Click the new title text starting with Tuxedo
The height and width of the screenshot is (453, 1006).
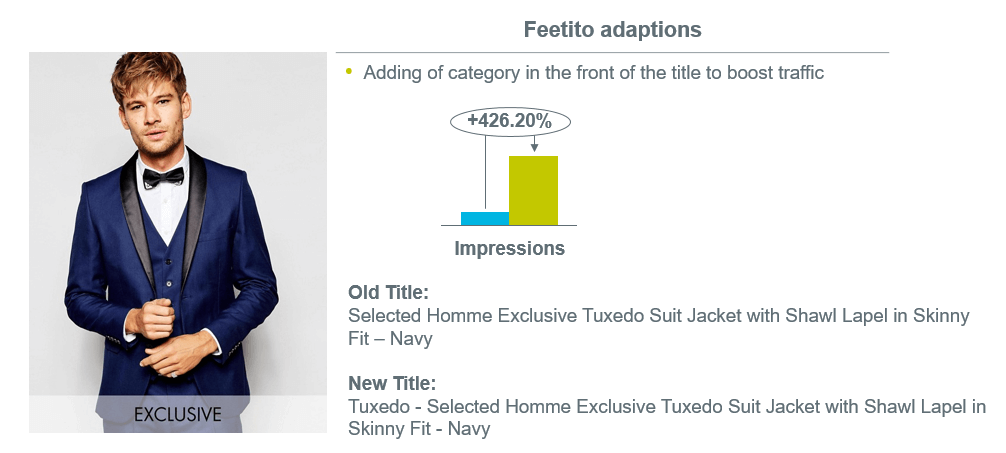[667, 418]
